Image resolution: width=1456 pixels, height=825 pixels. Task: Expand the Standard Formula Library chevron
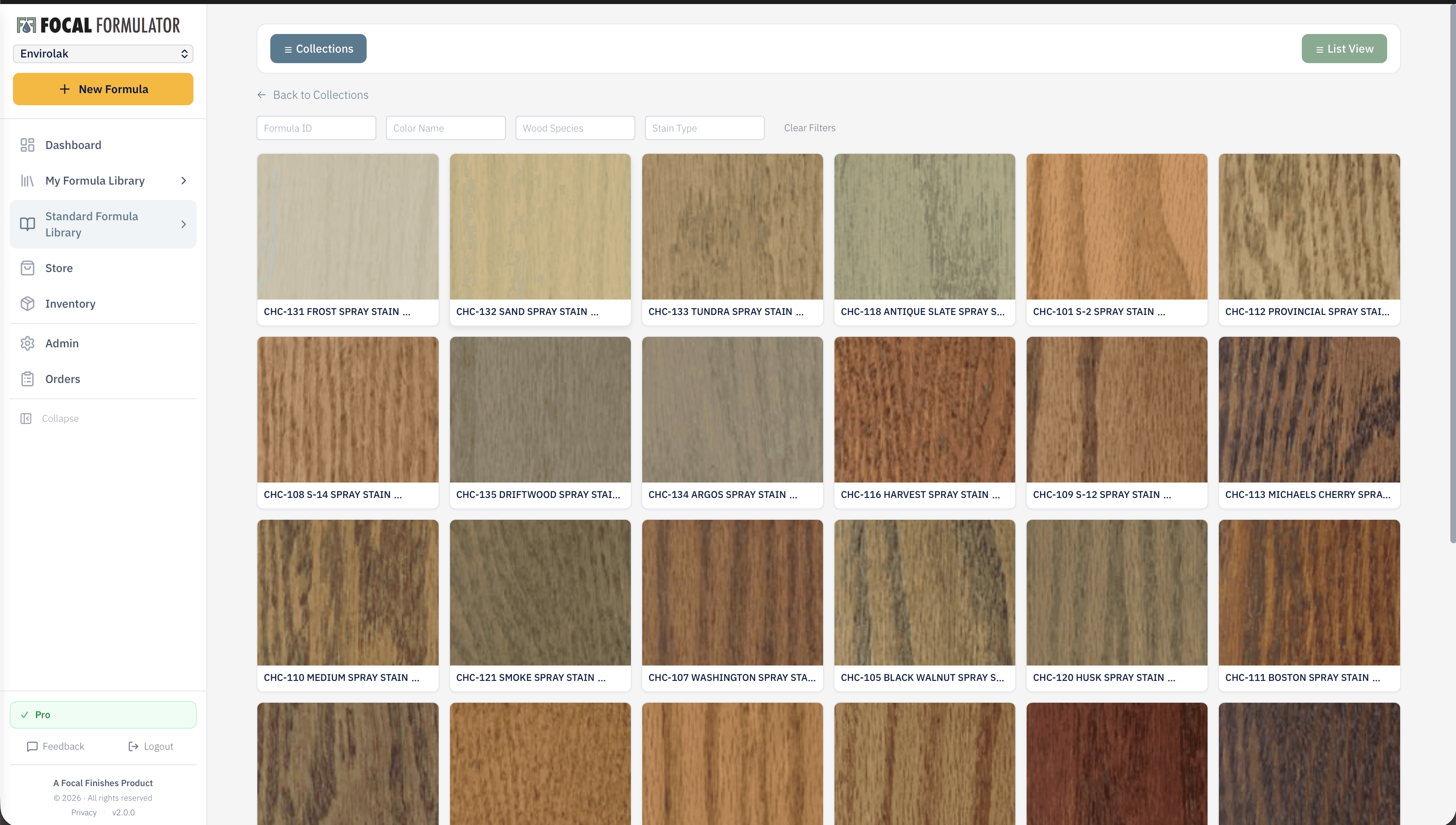183,224
